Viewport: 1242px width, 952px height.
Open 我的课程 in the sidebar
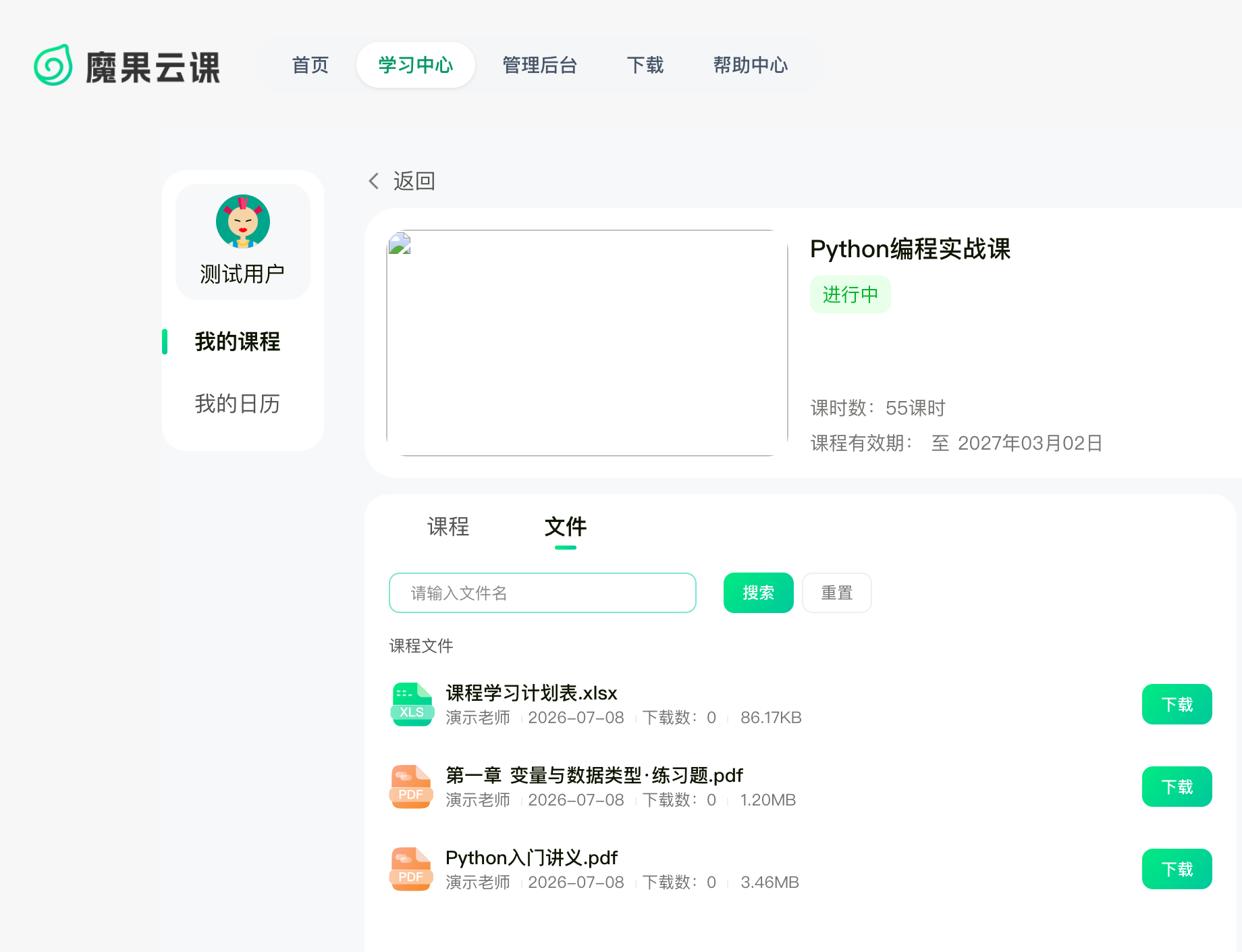click(x=238, y=342)
